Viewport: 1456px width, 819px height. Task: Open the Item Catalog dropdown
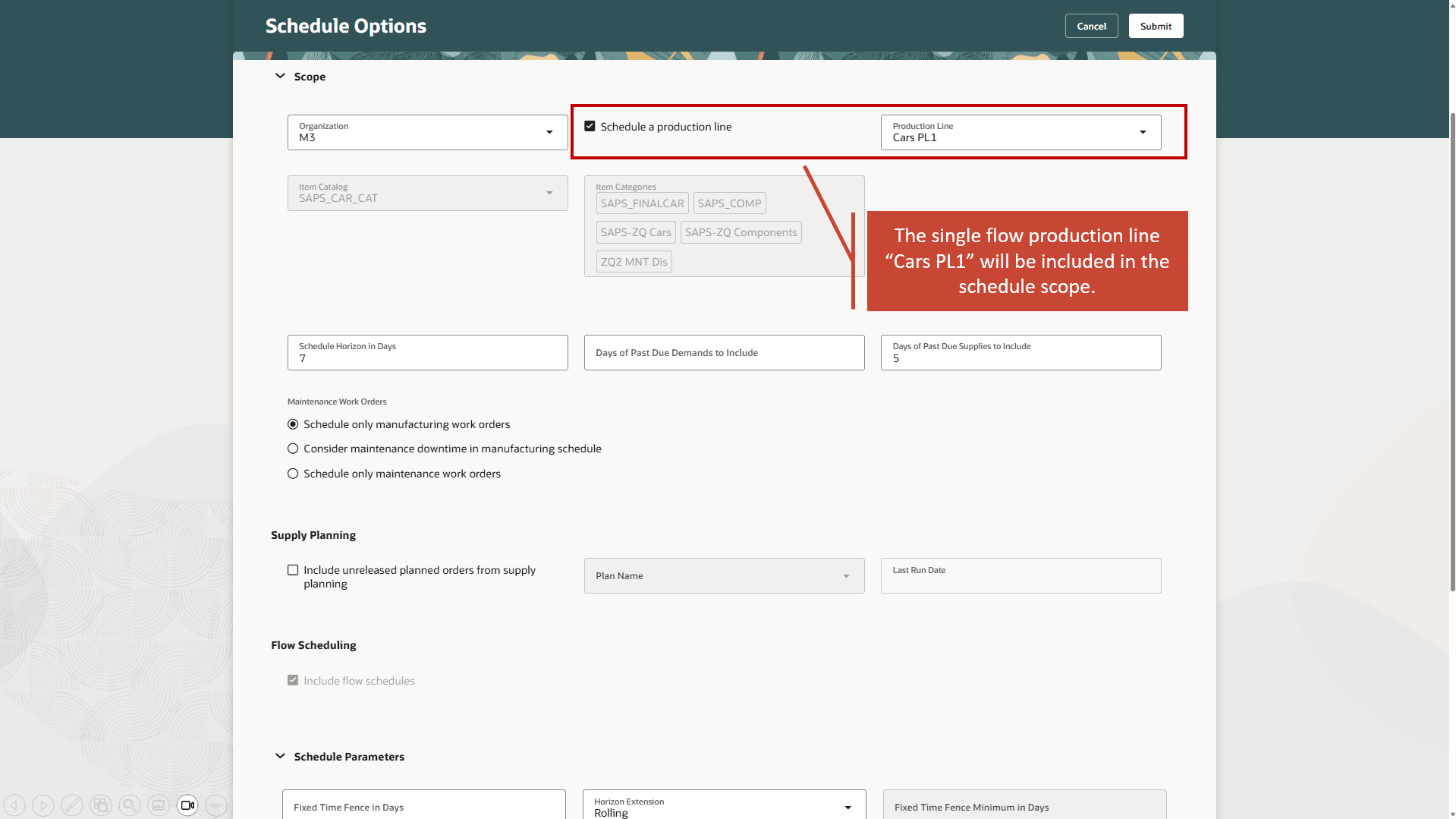point(428,193)
